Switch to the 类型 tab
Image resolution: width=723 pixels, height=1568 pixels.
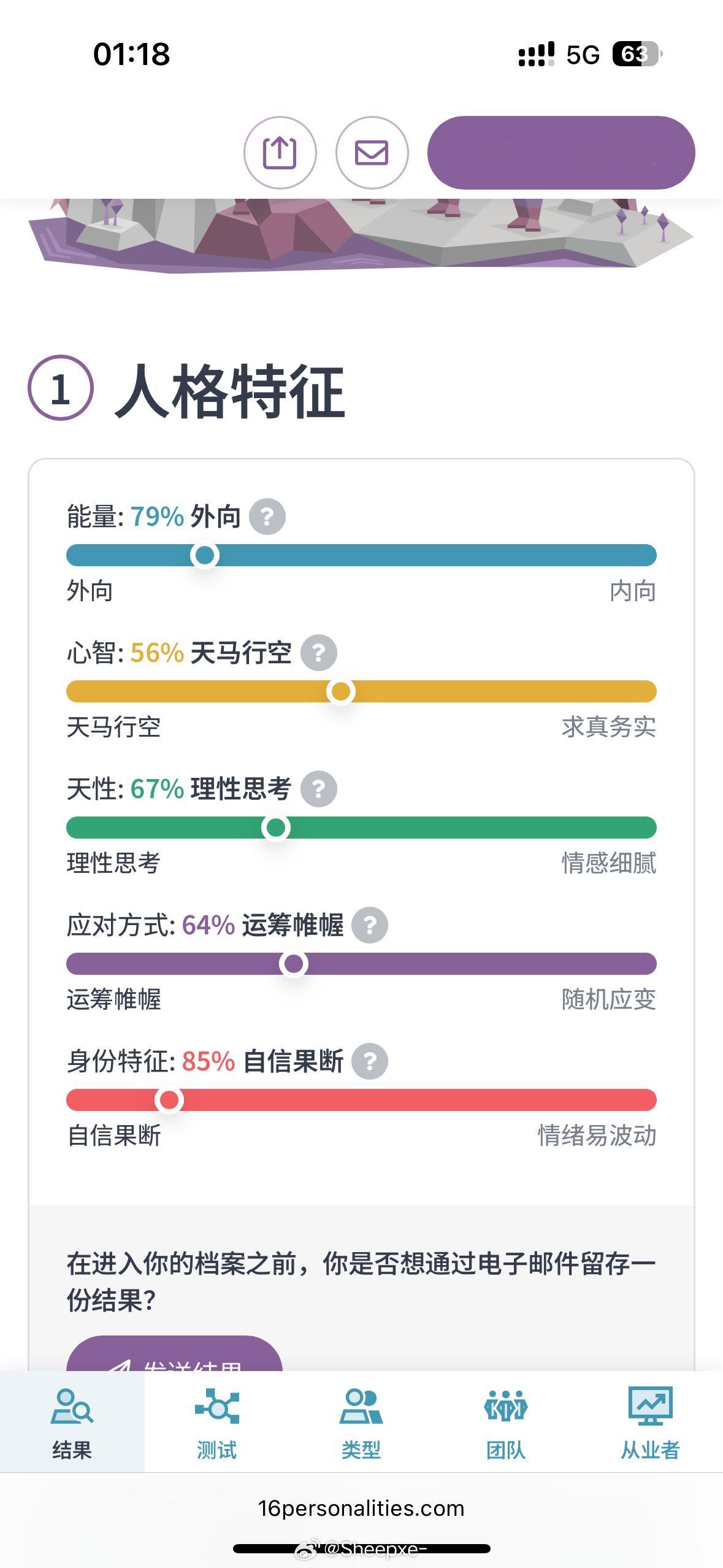pos(361,1422)
